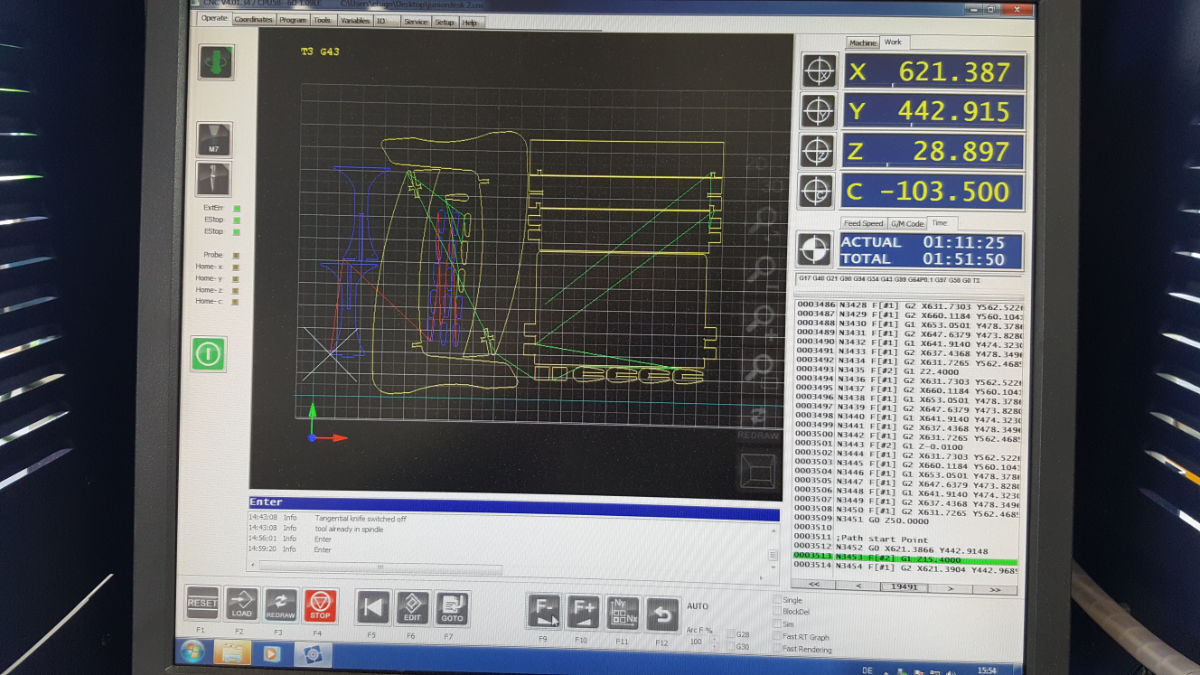This screenshot has width=1200, height=675.
Task: Zero the Z axis crosshair button
Action: [x=818, y=151]
